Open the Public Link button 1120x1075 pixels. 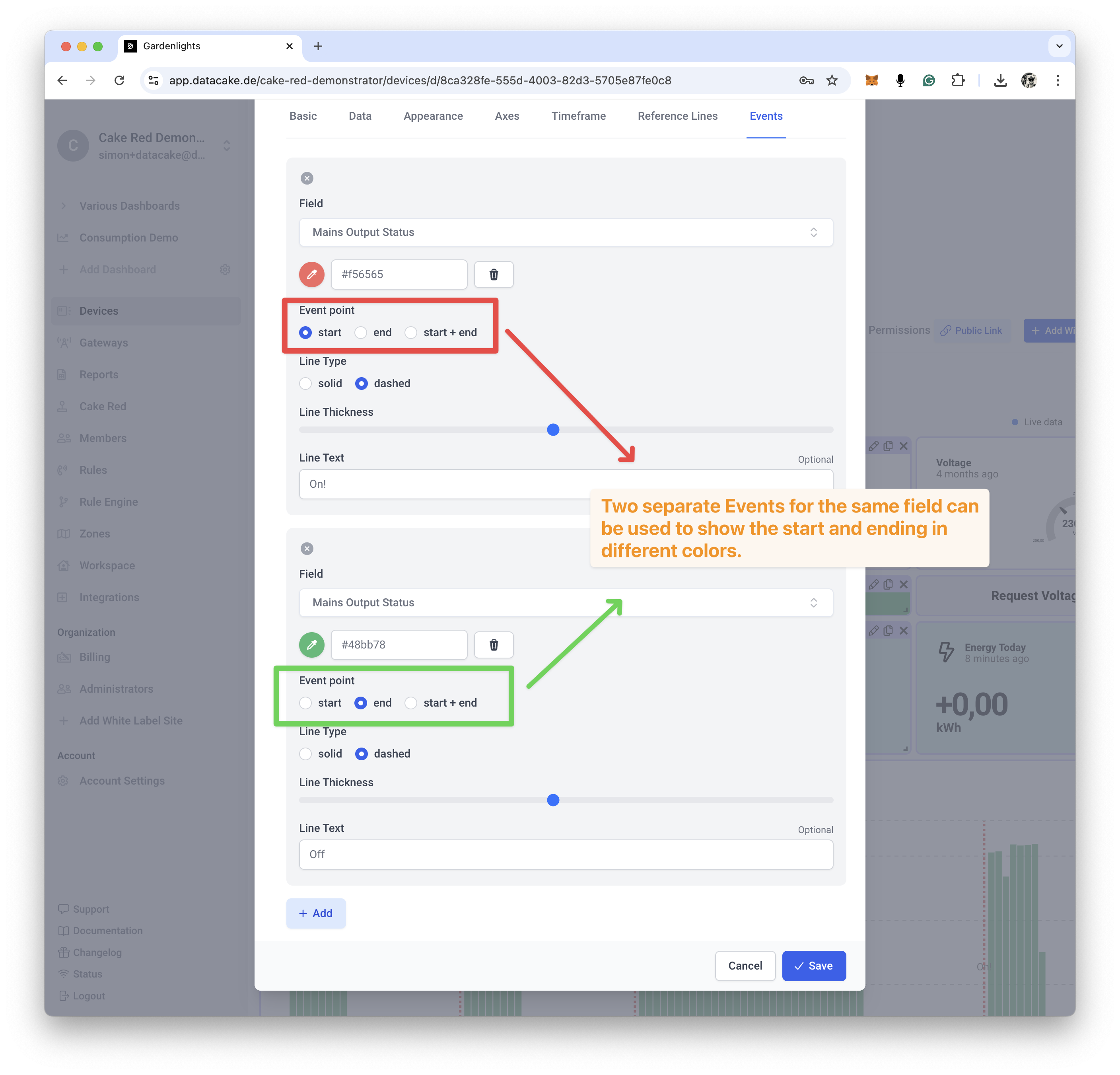(971, 330)
